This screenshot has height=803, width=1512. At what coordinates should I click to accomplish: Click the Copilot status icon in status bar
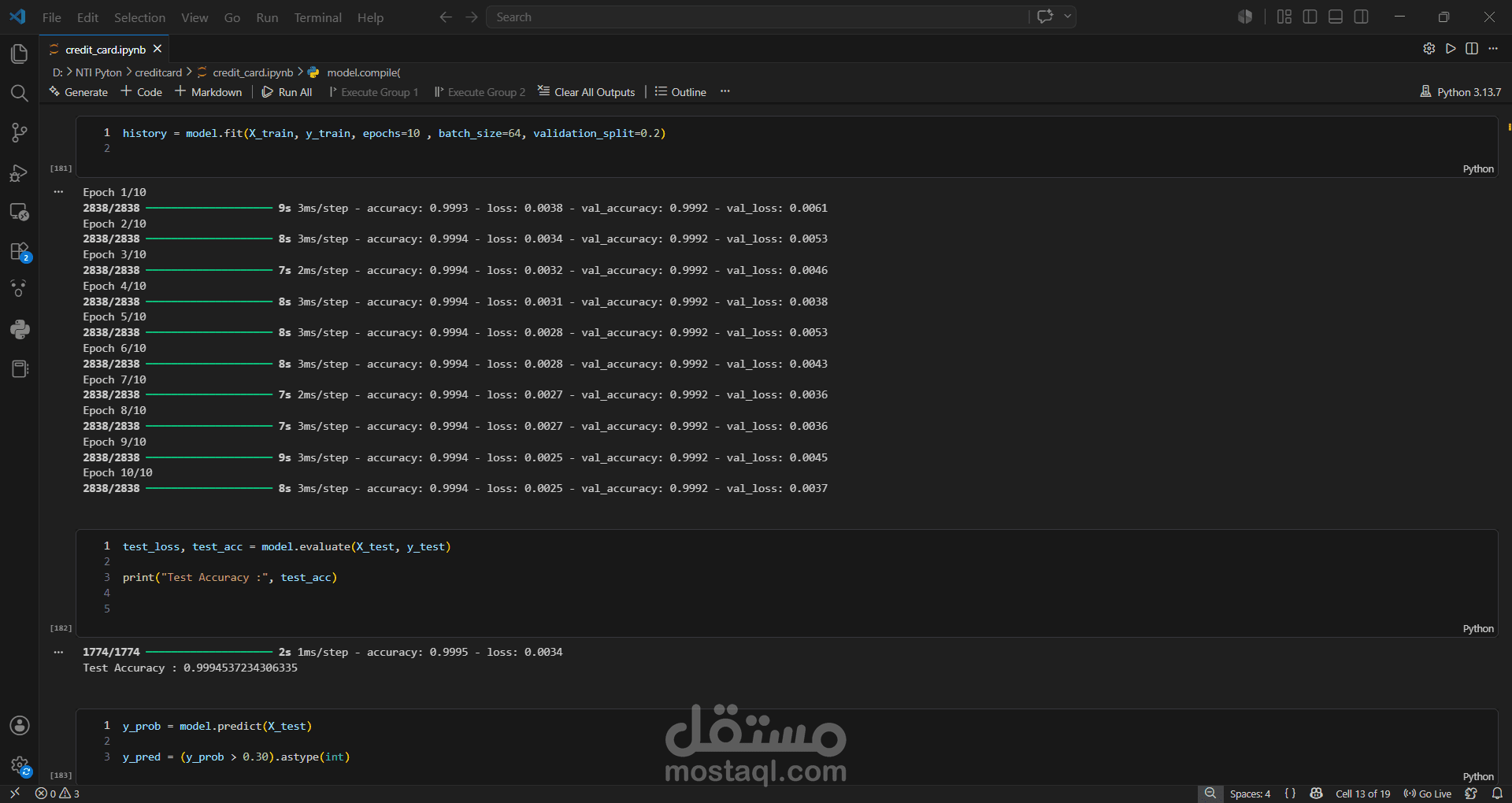coord(1316,794)
